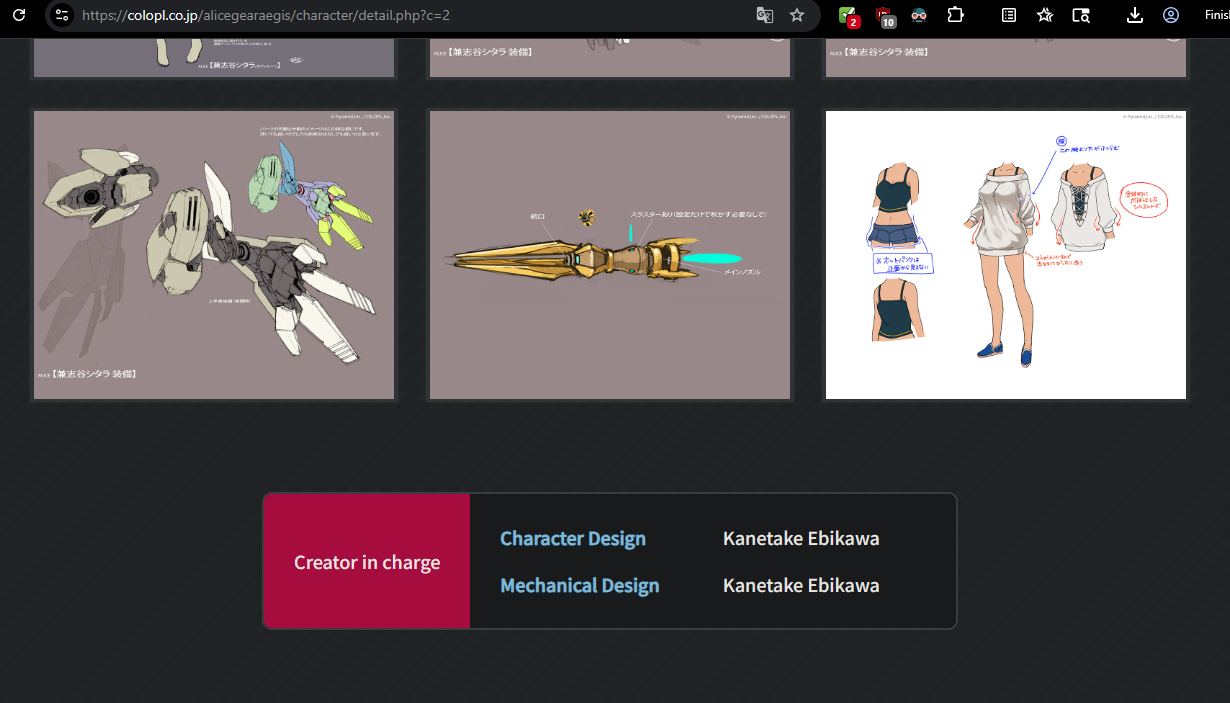The width and height of the screenshot is (1230, 703).
Task: Reload the page with the refresh icon
Action: pyautogui.click(x=18, y=15)
